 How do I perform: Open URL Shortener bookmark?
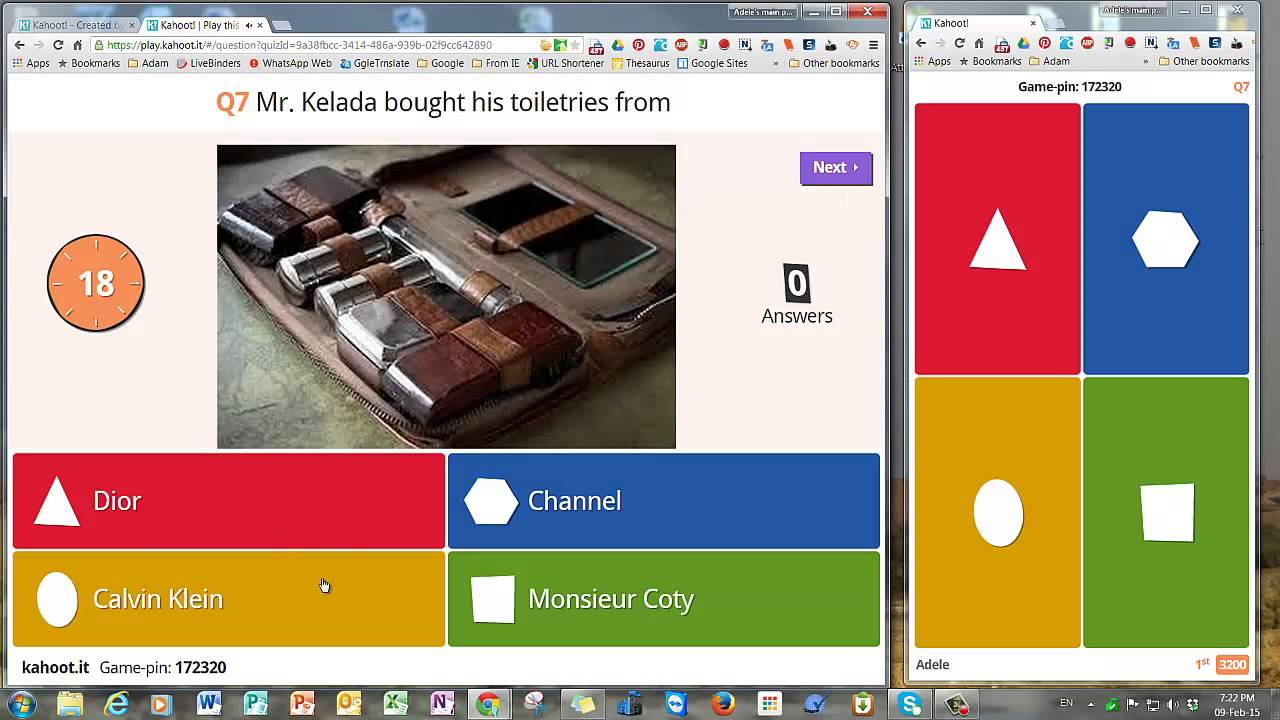pyautogui.click(x=565, y=63)
